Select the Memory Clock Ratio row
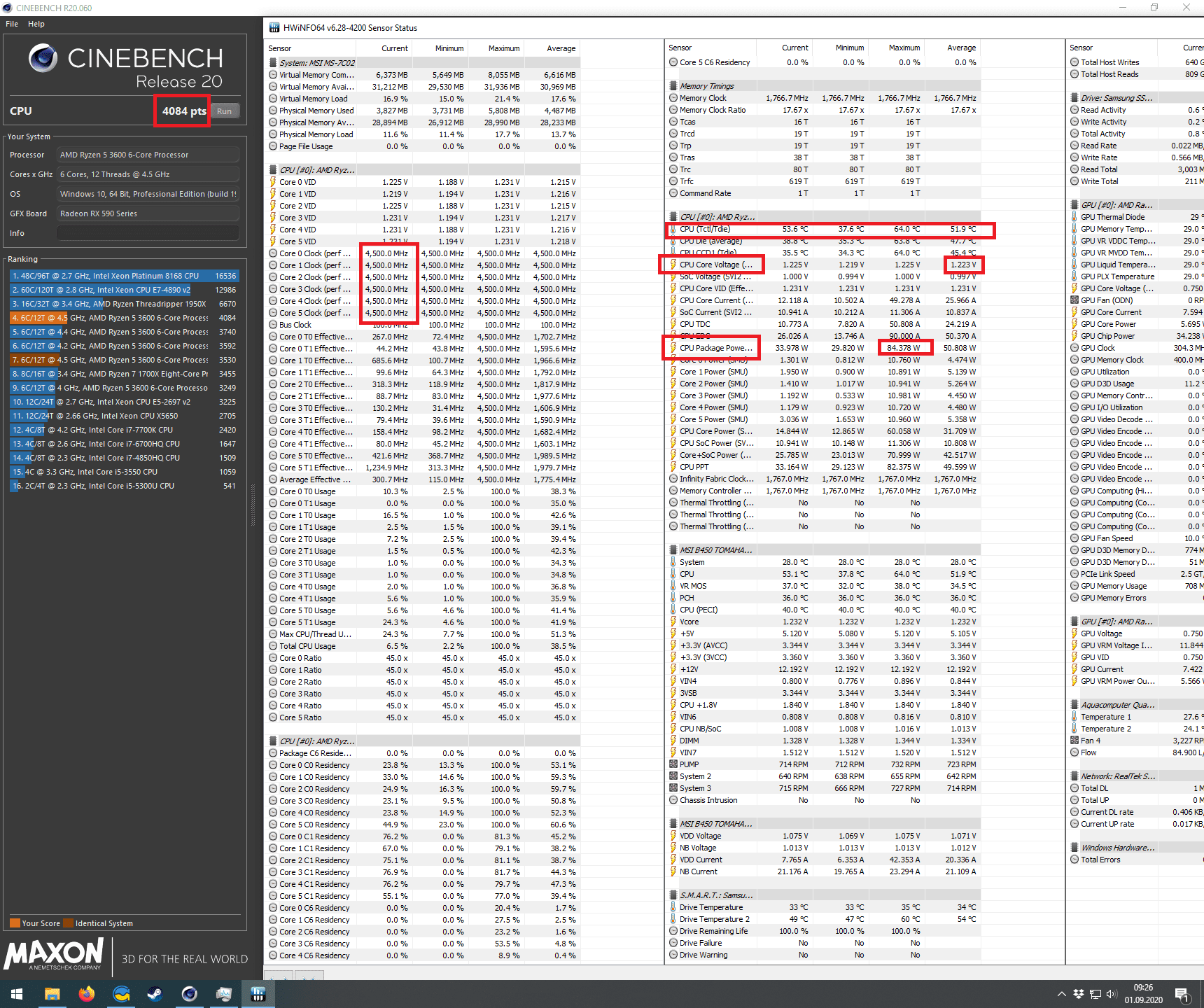1204x1008 pixels. (x=824, y=110)
